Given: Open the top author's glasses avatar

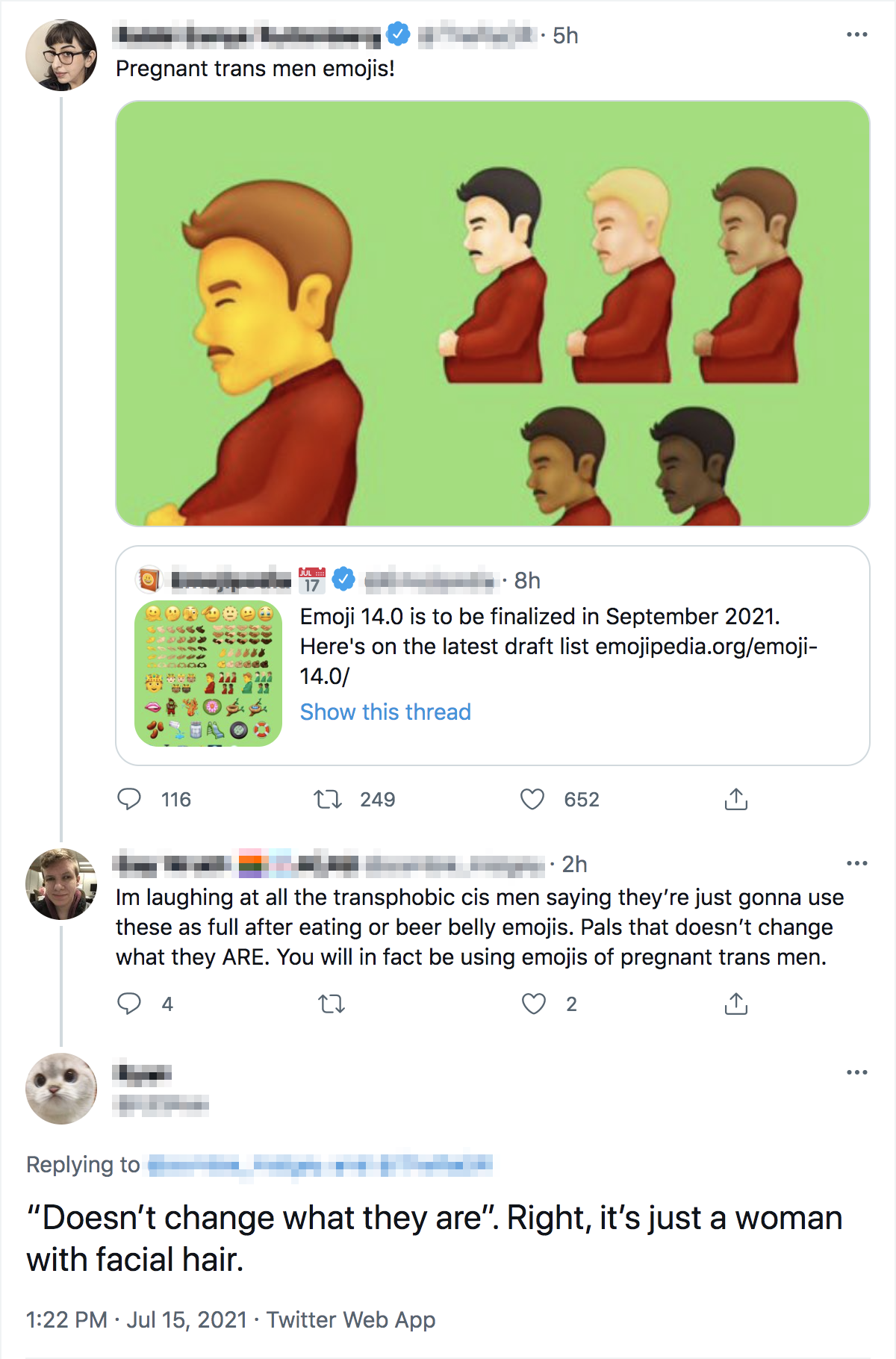Looking at the screenshot, I should click(x=61, y=55).
